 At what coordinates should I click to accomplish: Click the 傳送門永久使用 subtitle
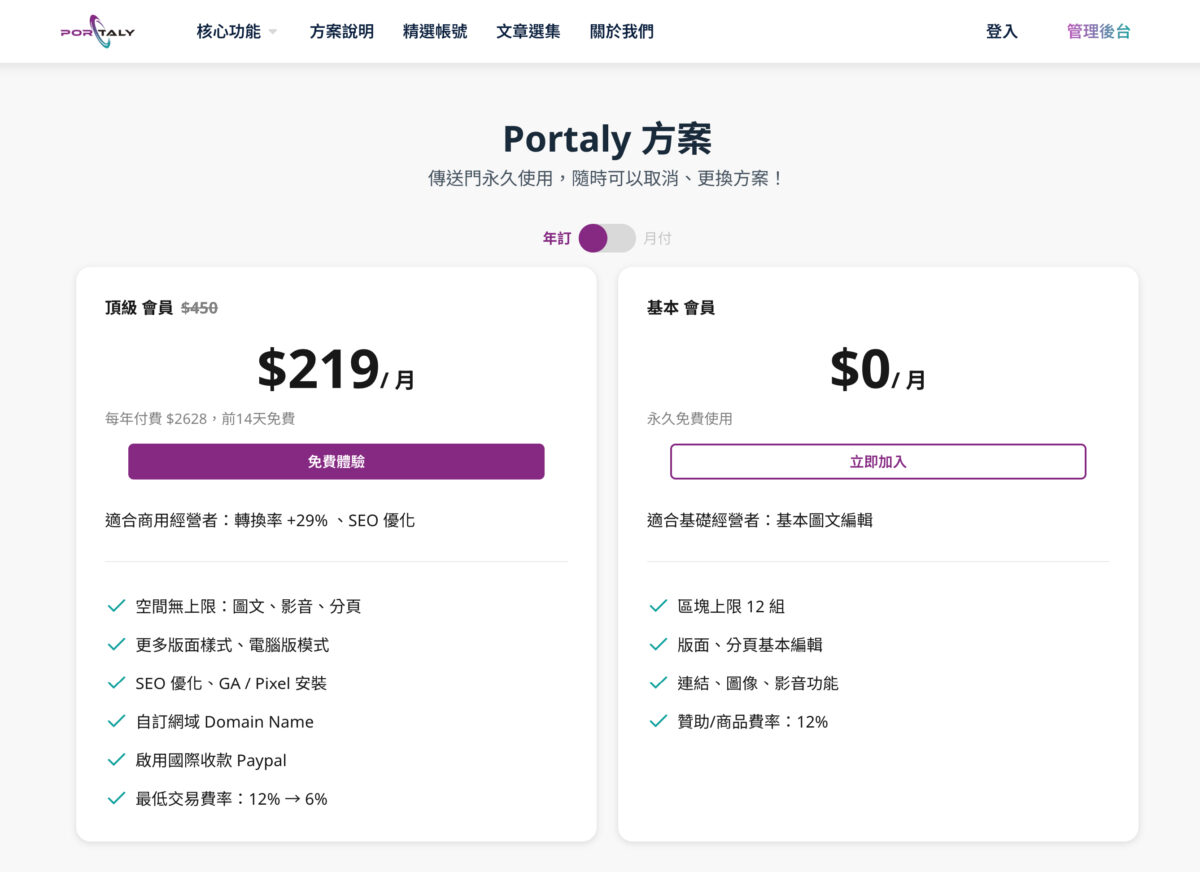click(x=607, y=179)
